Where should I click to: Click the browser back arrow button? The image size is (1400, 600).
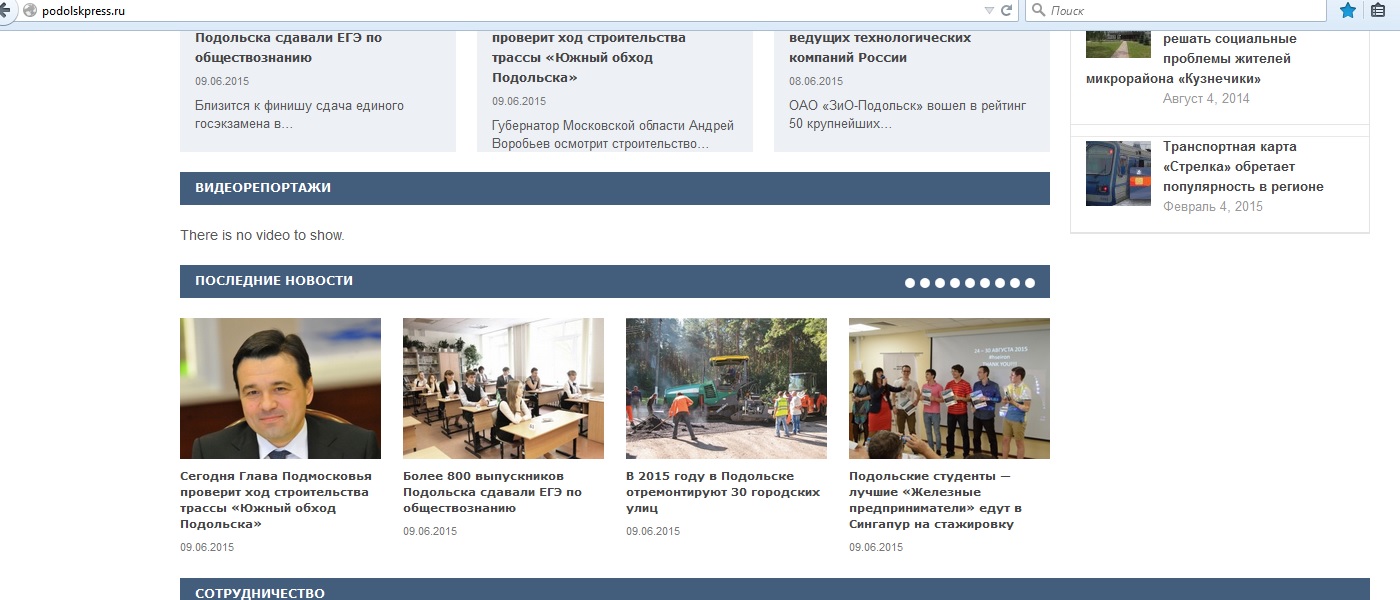click(5, 10)
